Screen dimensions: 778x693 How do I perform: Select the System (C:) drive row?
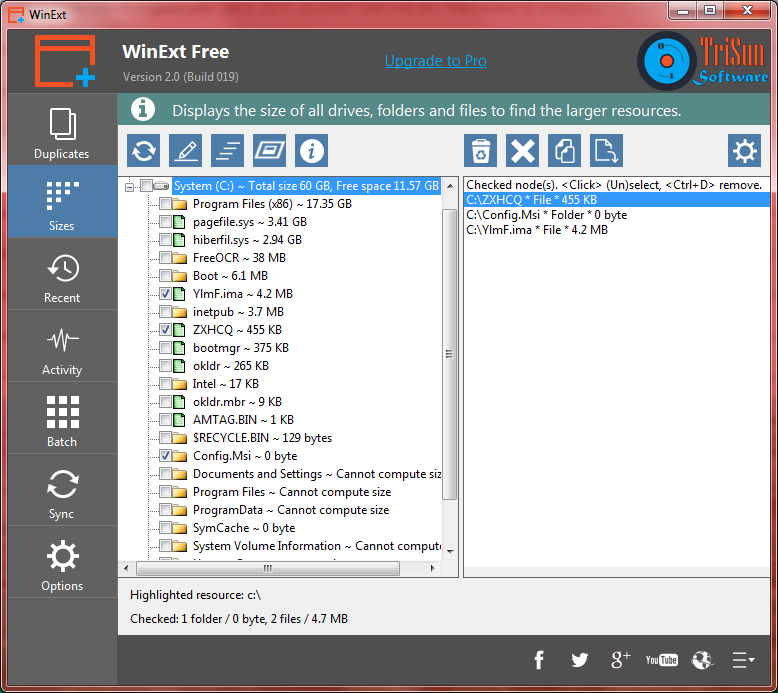click(x=306, y=186)
